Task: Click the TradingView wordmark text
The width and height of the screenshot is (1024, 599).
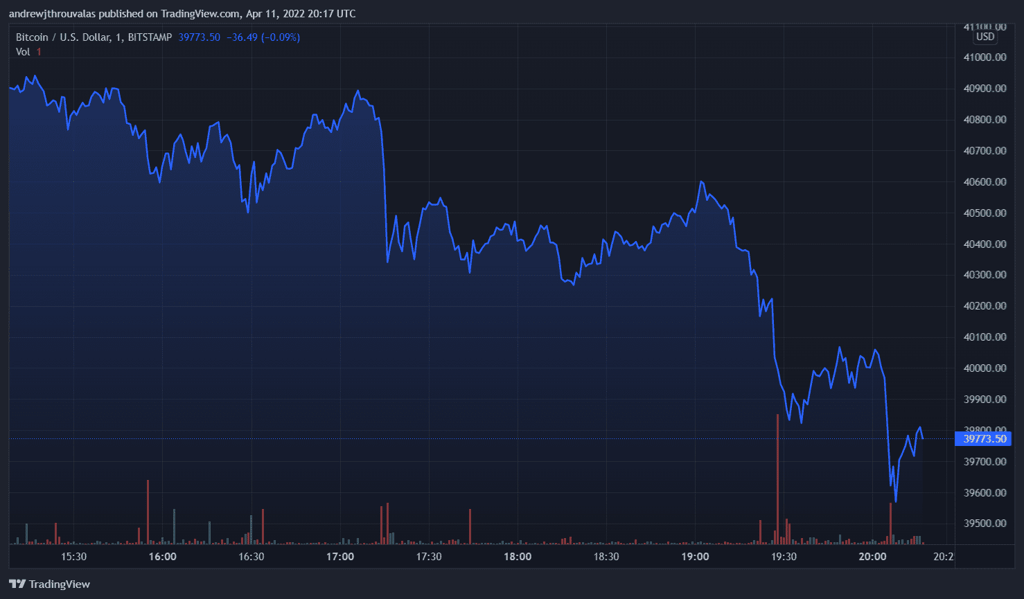Action: 59,584
